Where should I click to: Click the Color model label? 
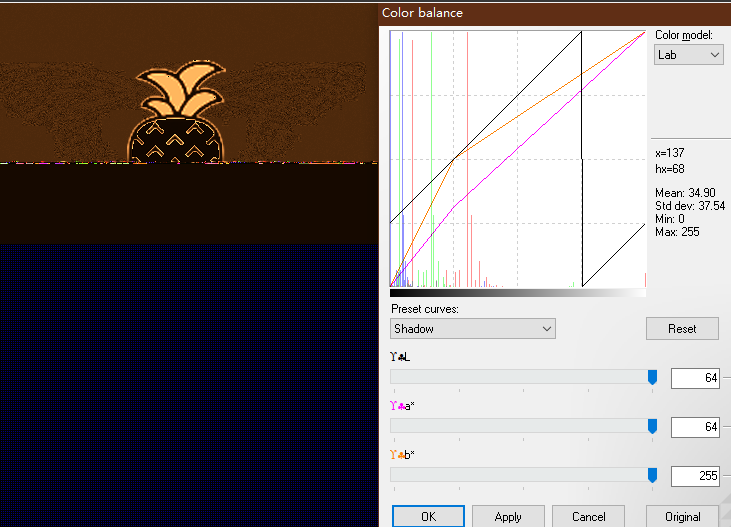683,35
